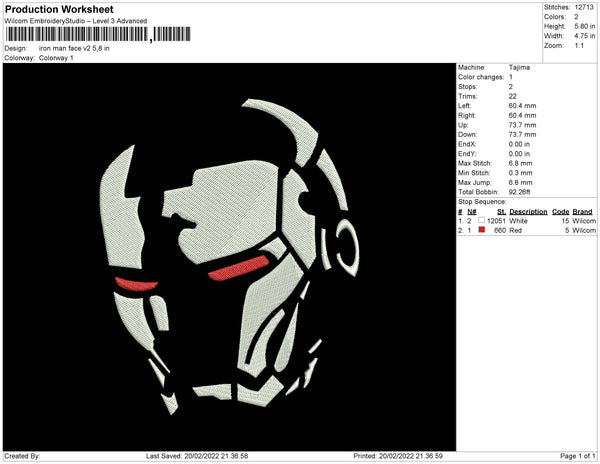Click the Width value "4.75 in"
Viewport: 600px width, 464px height.
[585, 36]
